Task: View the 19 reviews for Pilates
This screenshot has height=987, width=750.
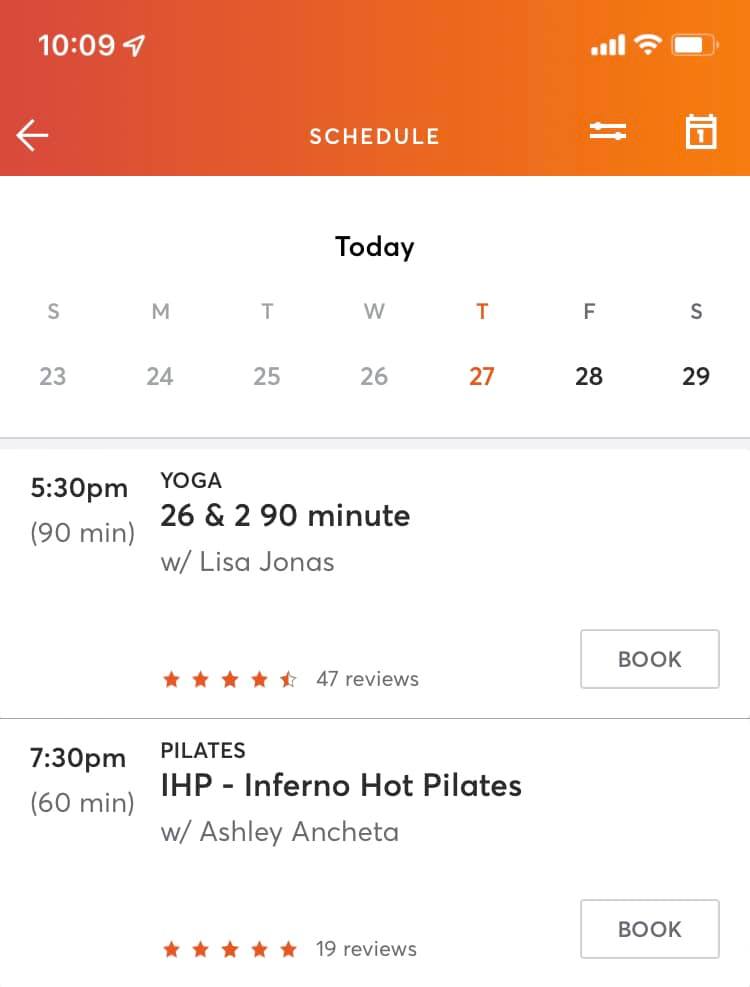Action: click(x=366, y=949)
